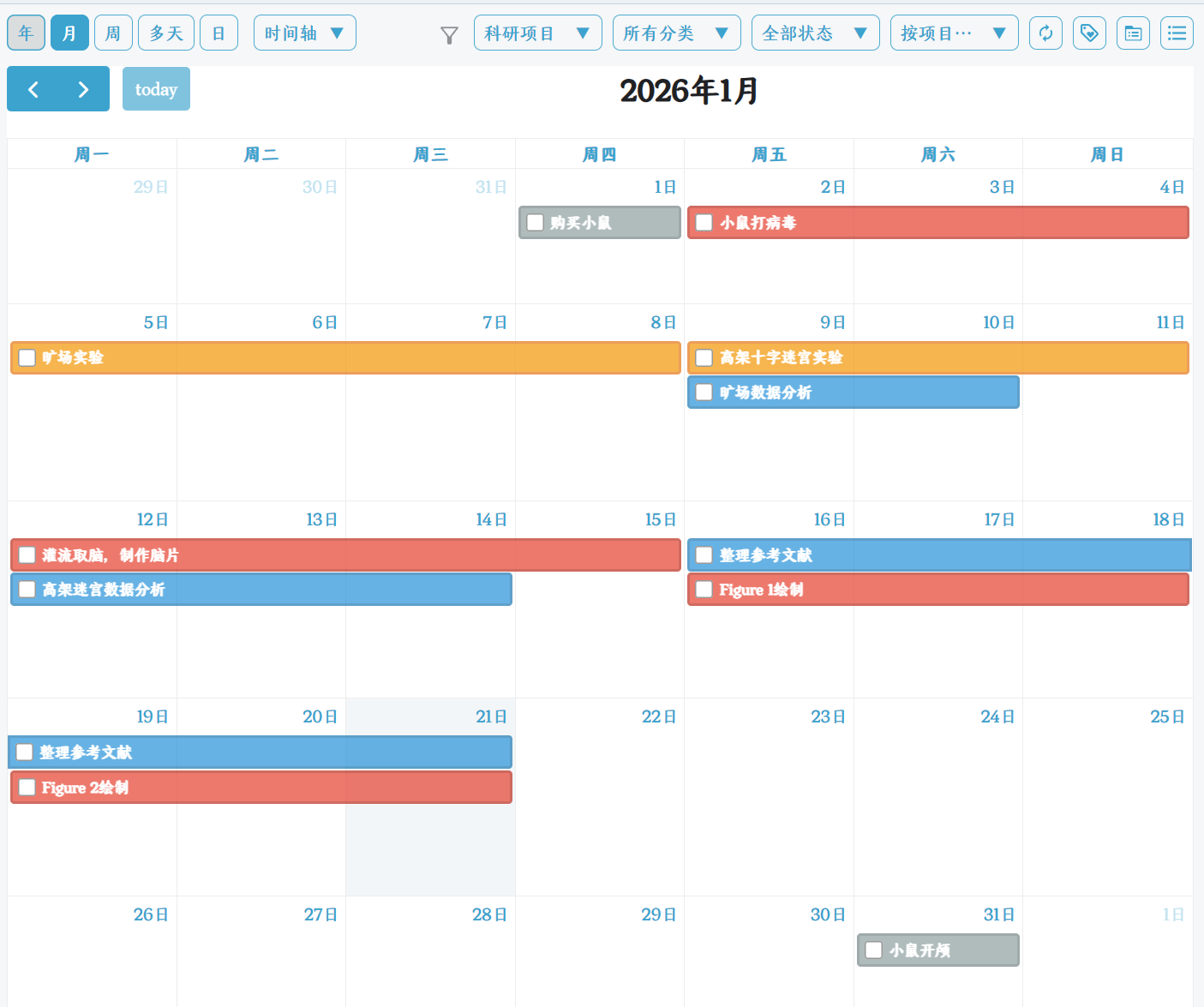
Task: Open the Figure 1绘制 event bar
Action: point(938,590)
